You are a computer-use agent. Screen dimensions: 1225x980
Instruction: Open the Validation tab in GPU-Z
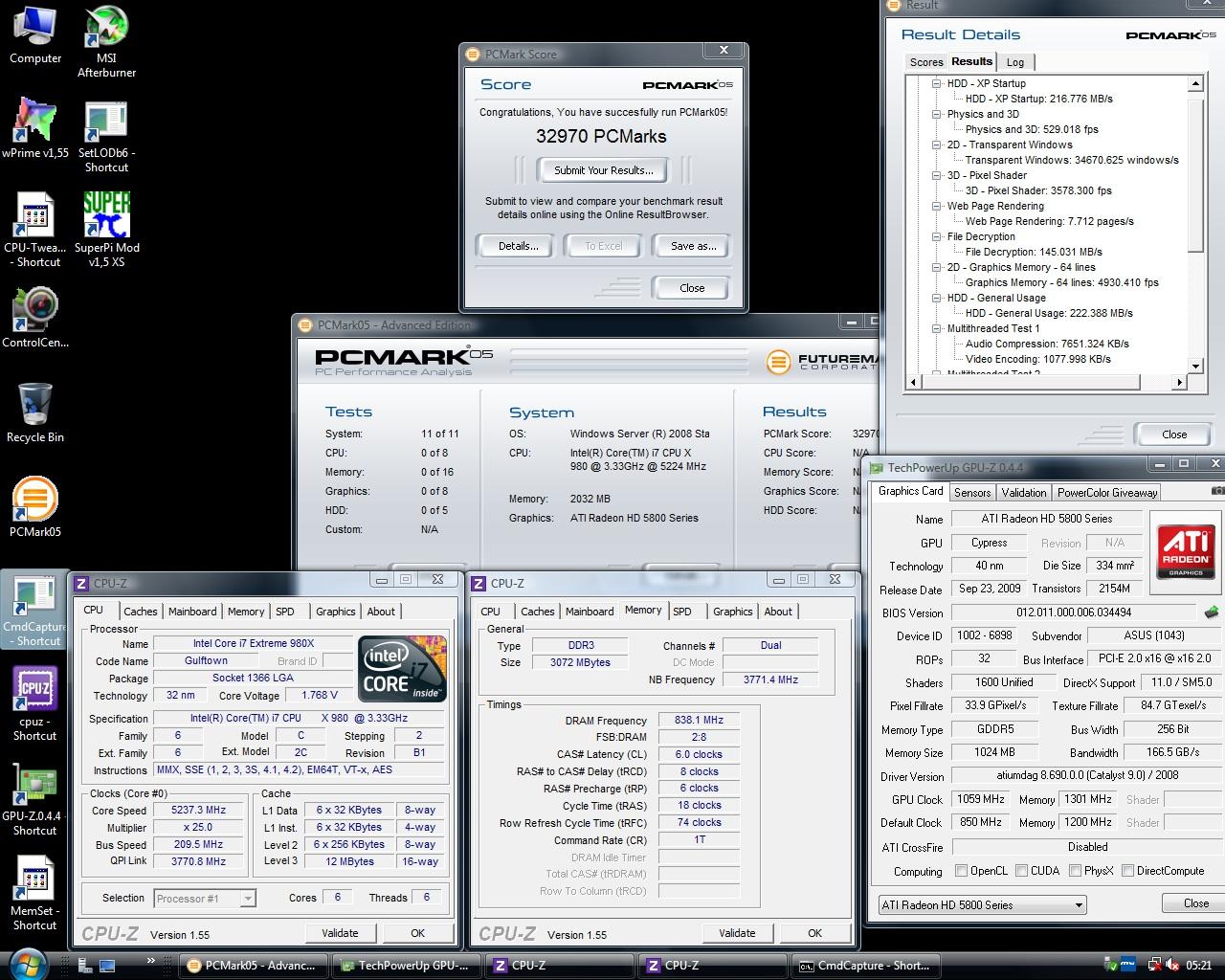(x=1023, y=492)
